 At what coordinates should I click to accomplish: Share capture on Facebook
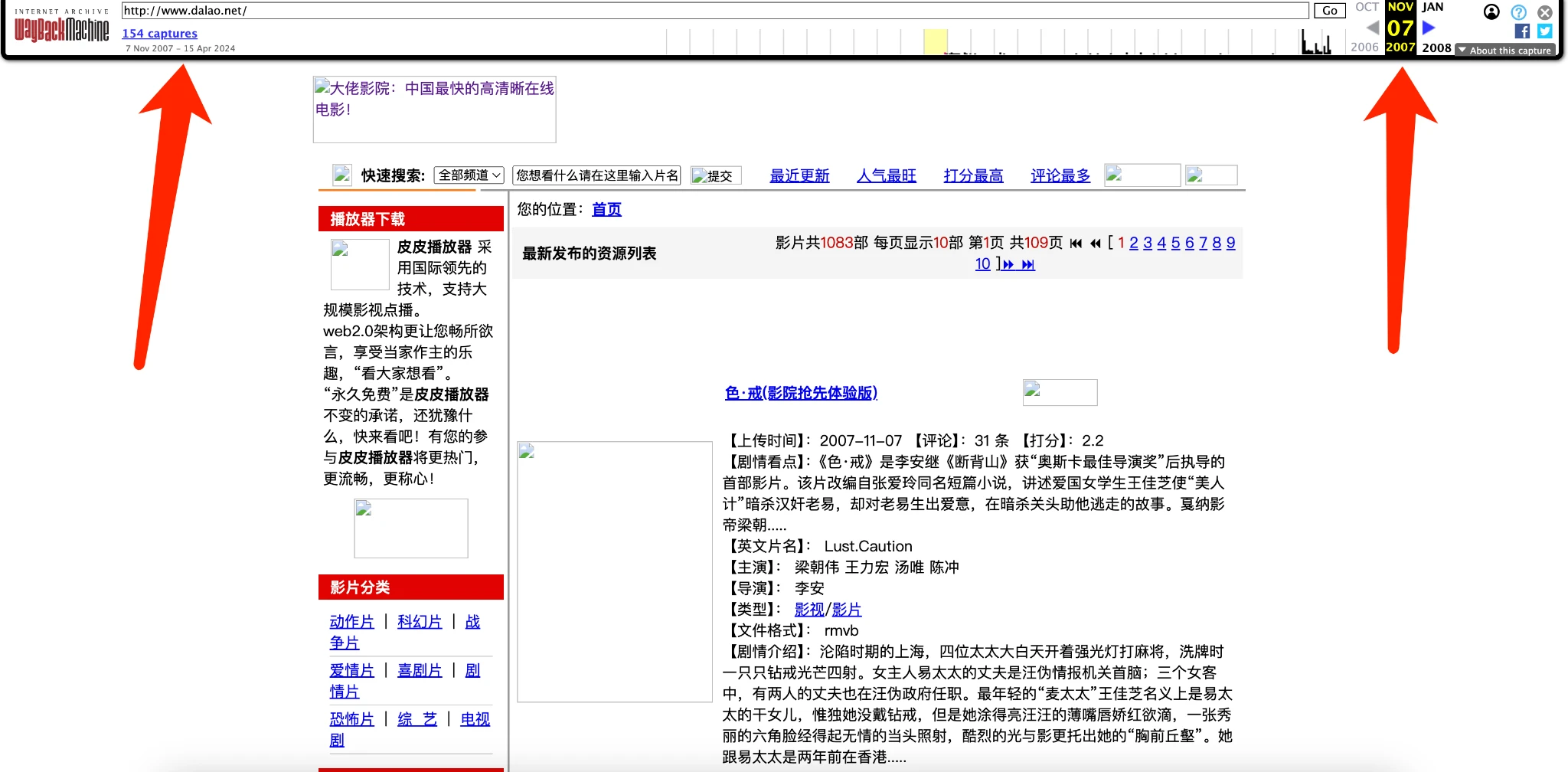1522,31
